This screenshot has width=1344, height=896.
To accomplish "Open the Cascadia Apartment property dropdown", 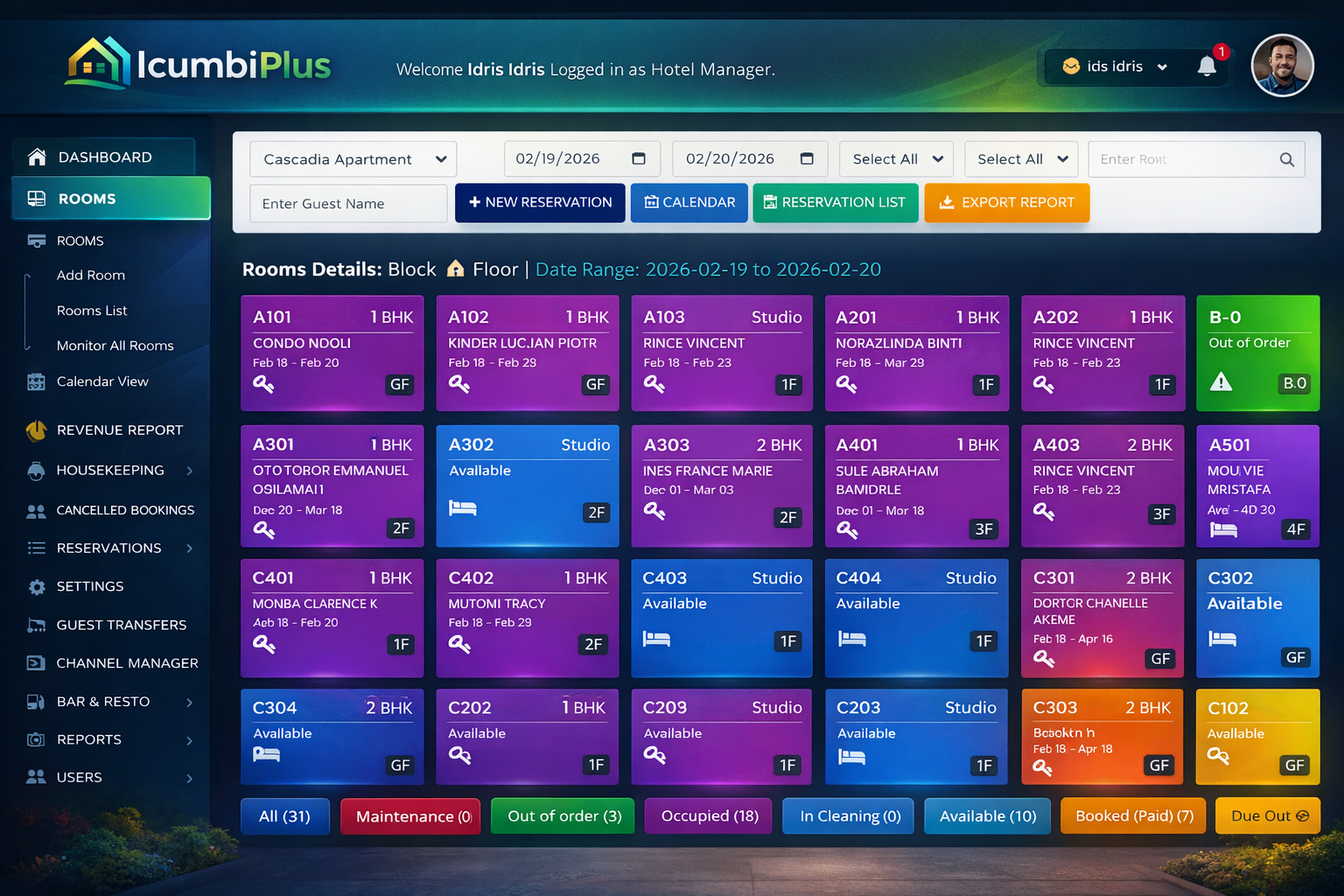I will tap(353, 158).
